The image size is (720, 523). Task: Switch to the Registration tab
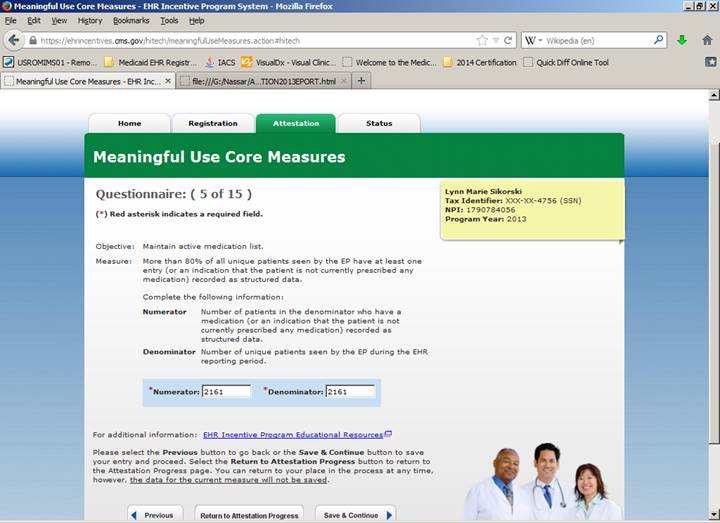click(213, 123)
